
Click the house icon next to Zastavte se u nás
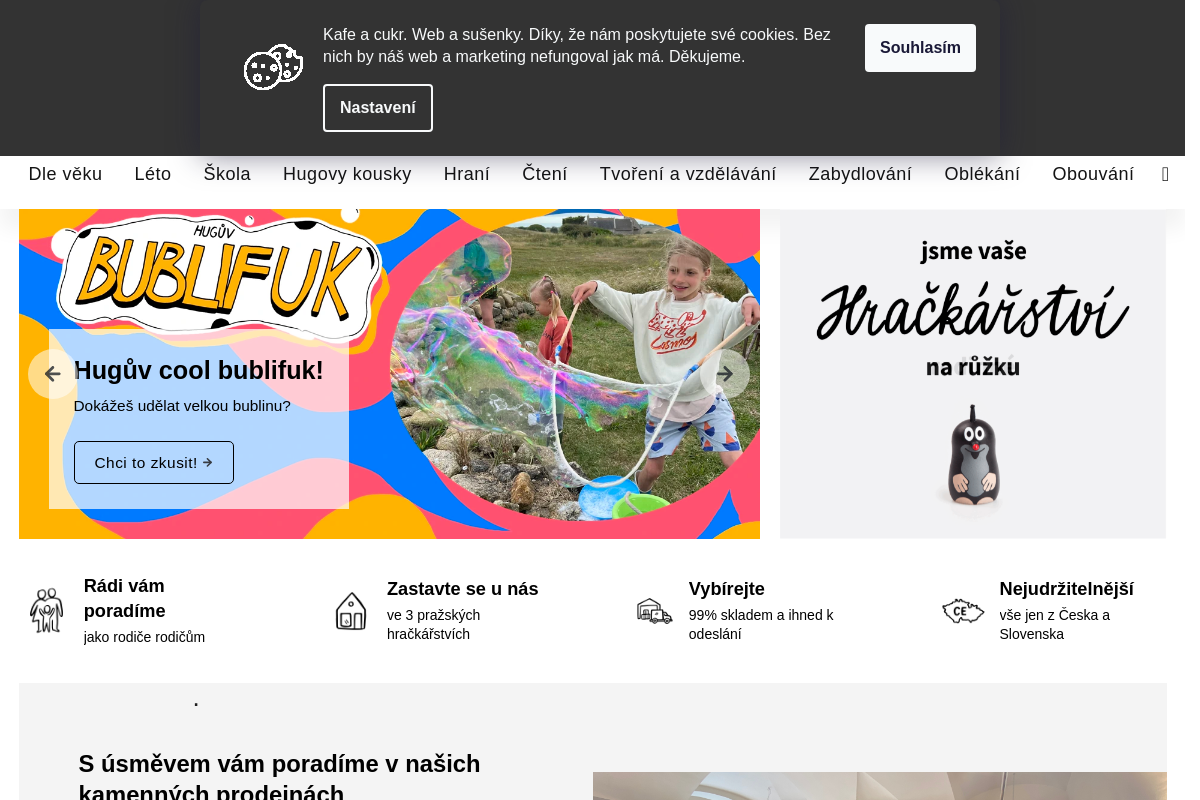click(351, 610)
